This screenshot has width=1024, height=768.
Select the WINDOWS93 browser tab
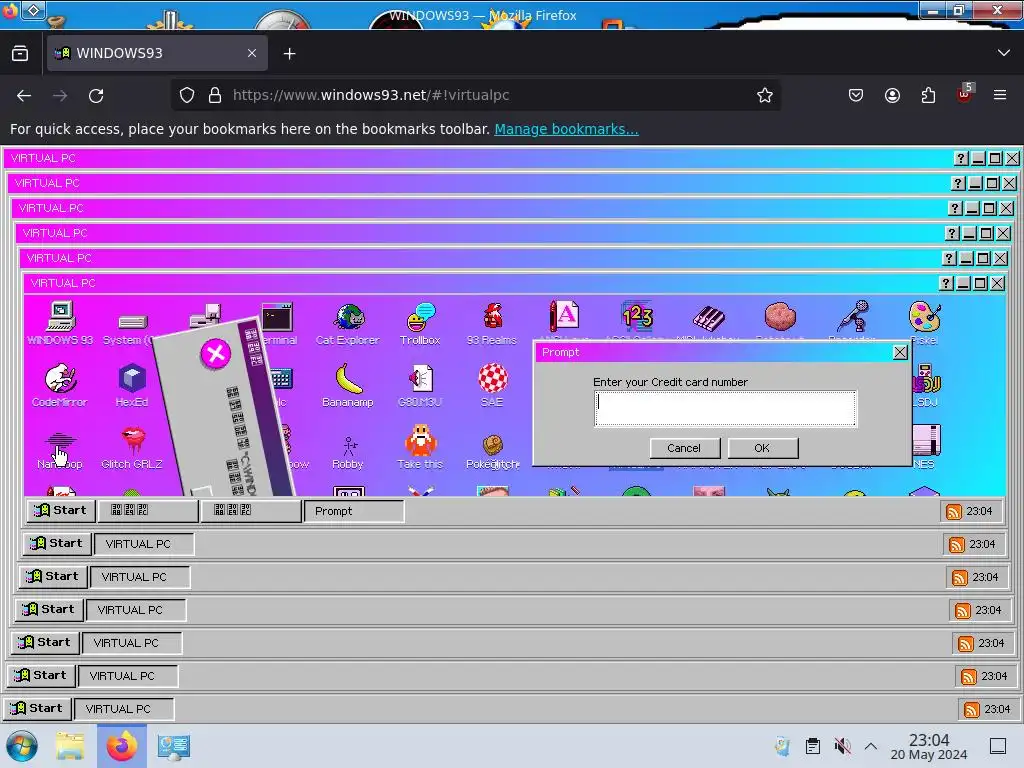coord(157,54)
